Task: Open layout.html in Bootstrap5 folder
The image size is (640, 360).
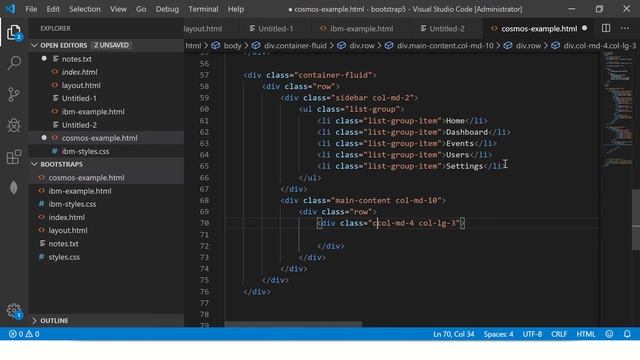Action: point(68,230)
